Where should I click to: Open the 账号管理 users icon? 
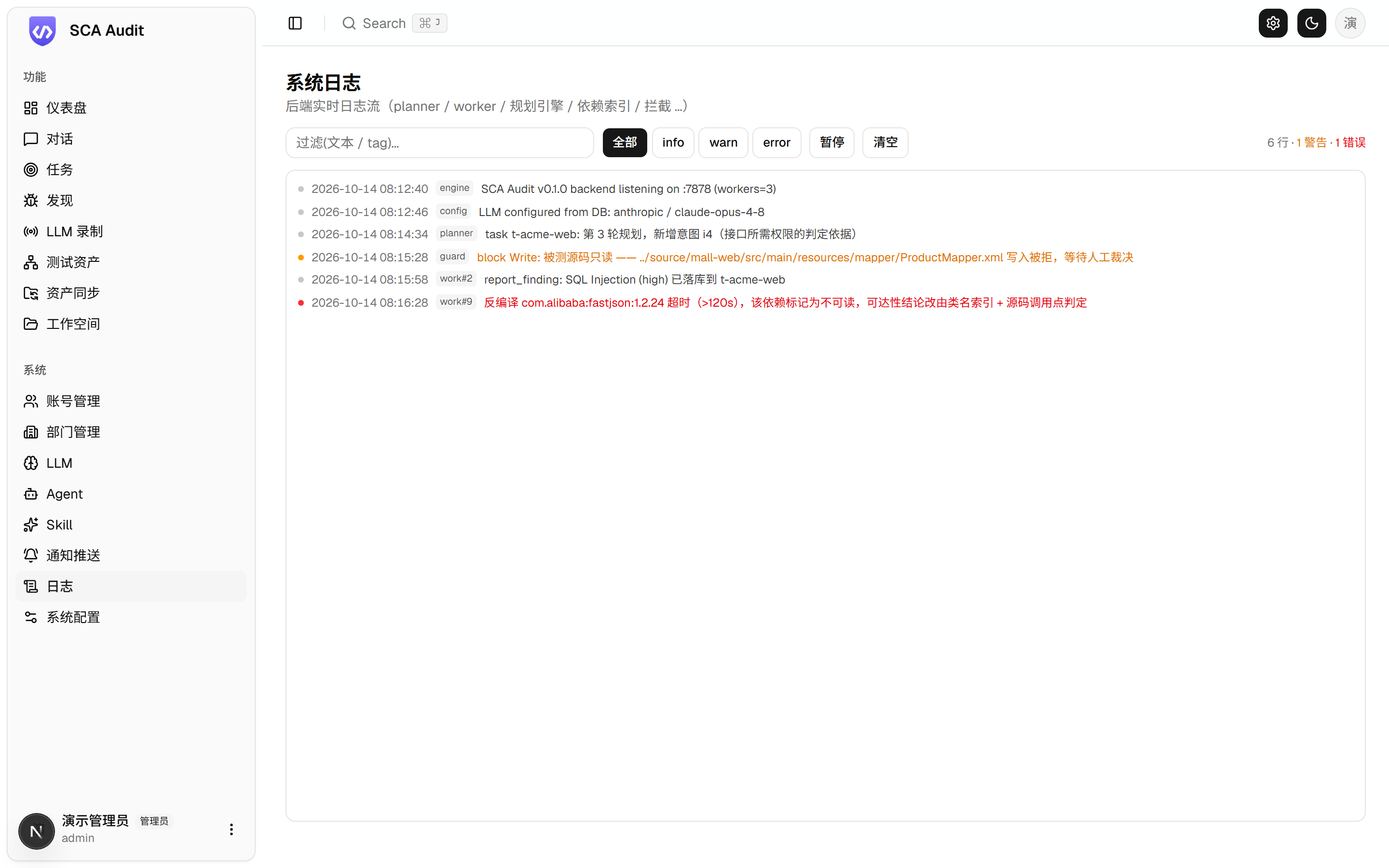point(31,401)
